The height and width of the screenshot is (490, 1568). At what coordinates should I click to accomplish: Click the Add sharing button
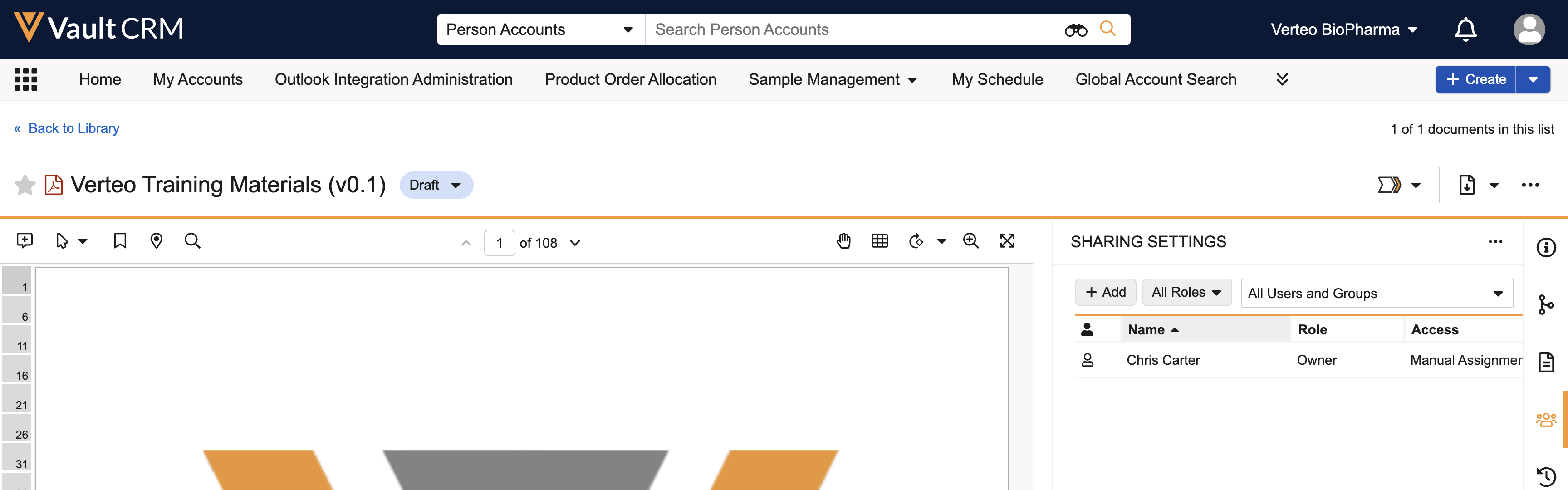click(x=1105, y=292)
